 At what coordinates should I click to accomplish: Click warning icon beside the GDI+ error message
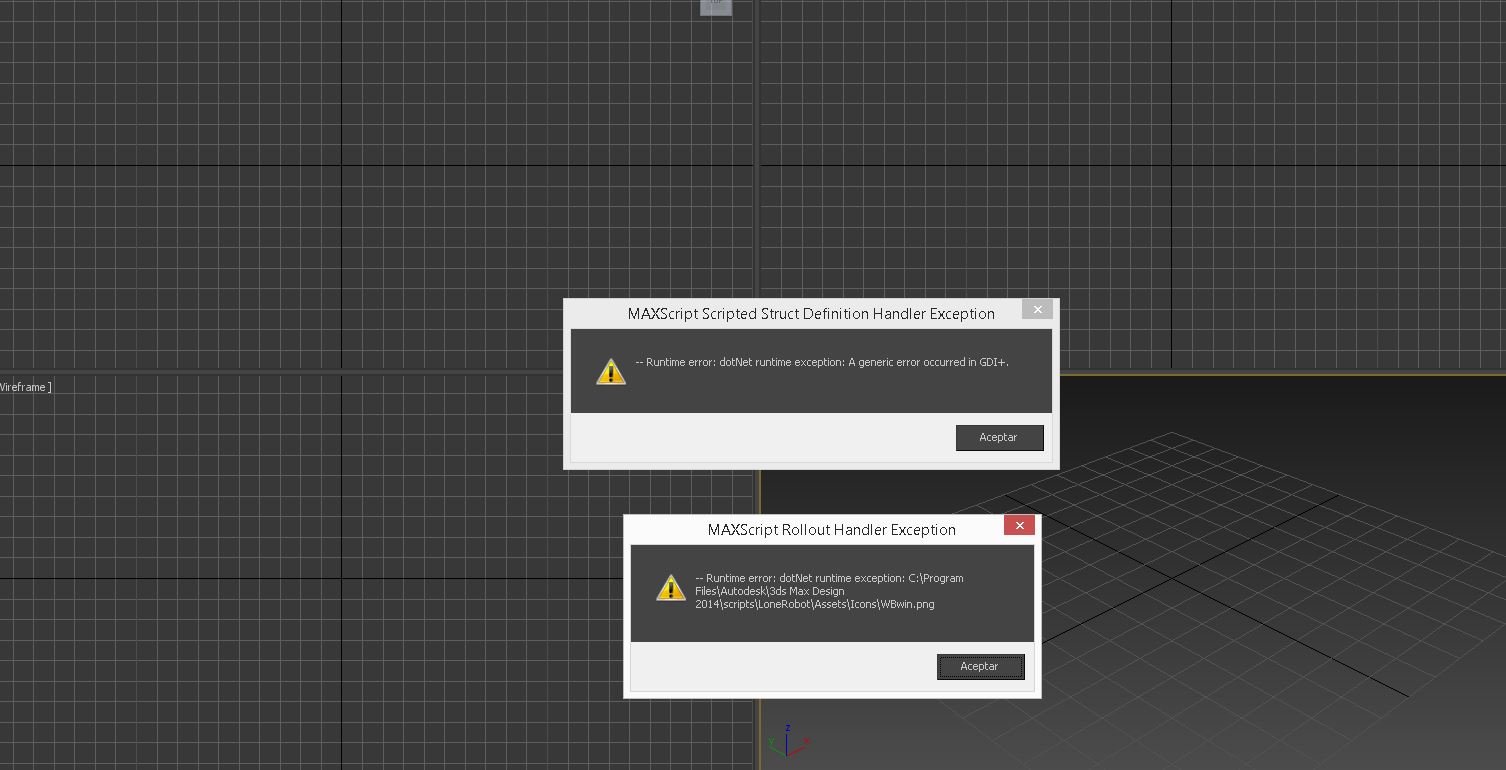[611, 372]
